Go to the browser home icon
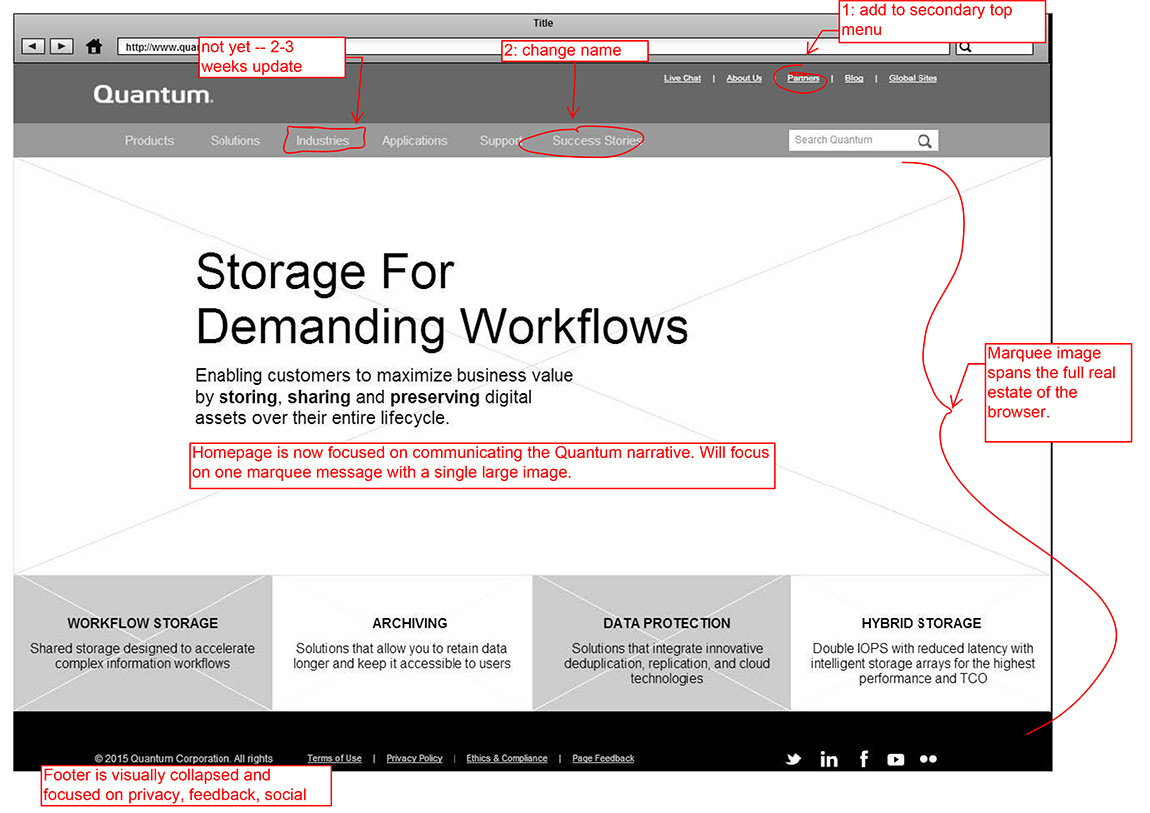Viewport: 1150px width, 813px height. [x=94, y=46]
